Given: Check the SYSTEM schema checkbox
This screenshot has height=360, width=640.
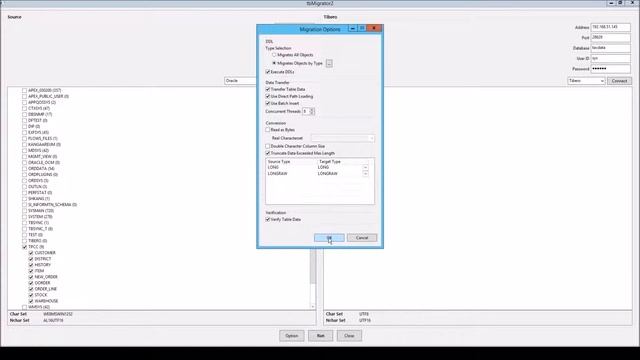Looking at the screenshot, I should click(x=24, y=217).
